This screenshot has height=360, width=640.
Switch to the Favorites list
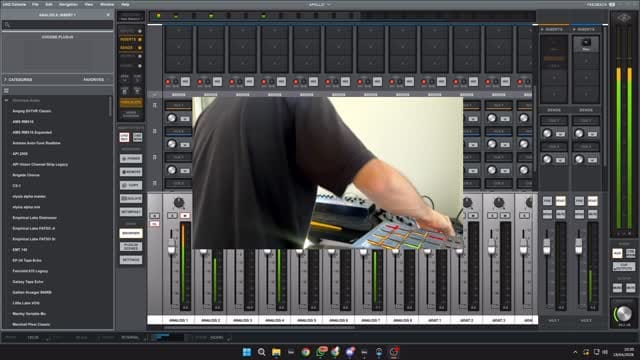[94, 80]
